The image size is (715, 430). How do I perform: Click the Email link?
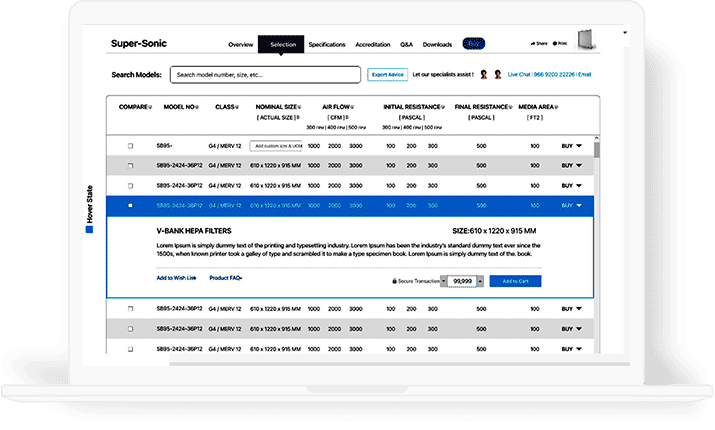point(585,74)
